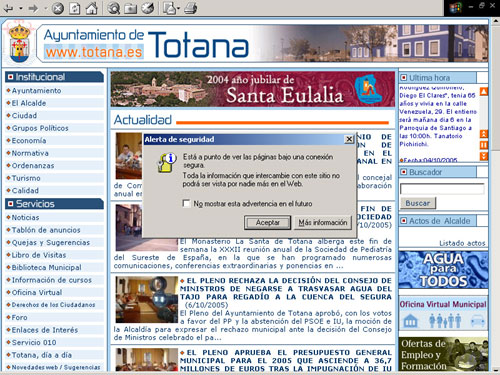Click 'Más información' in the security alert
This screenshot has width=500, height=375.
(323, 222)
